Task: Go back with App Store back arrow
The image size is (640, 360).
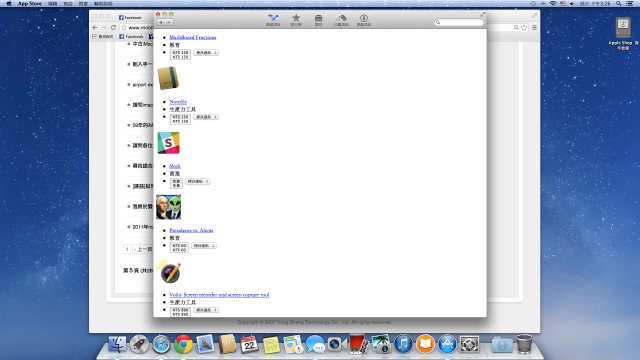Action: click(161, 22)
